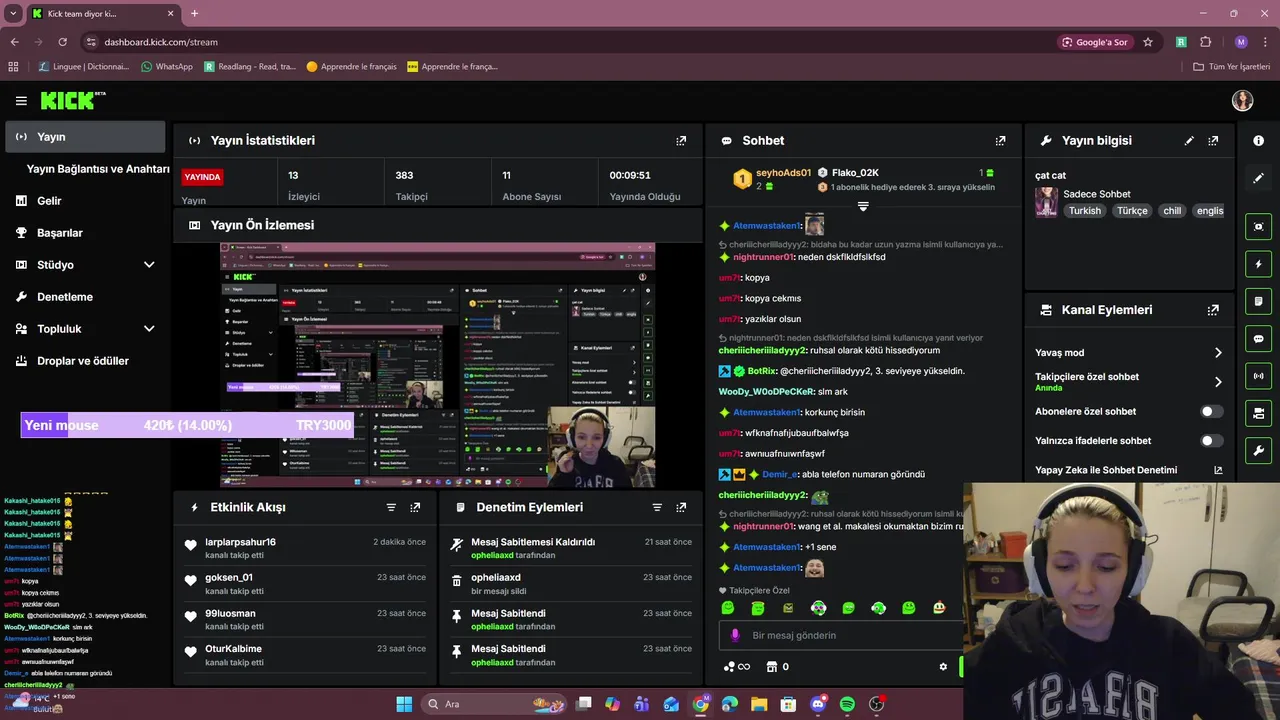1280x720 pixels.
Task: Toggle moderation actions document widget in right sidebar
Action: 1259,301
